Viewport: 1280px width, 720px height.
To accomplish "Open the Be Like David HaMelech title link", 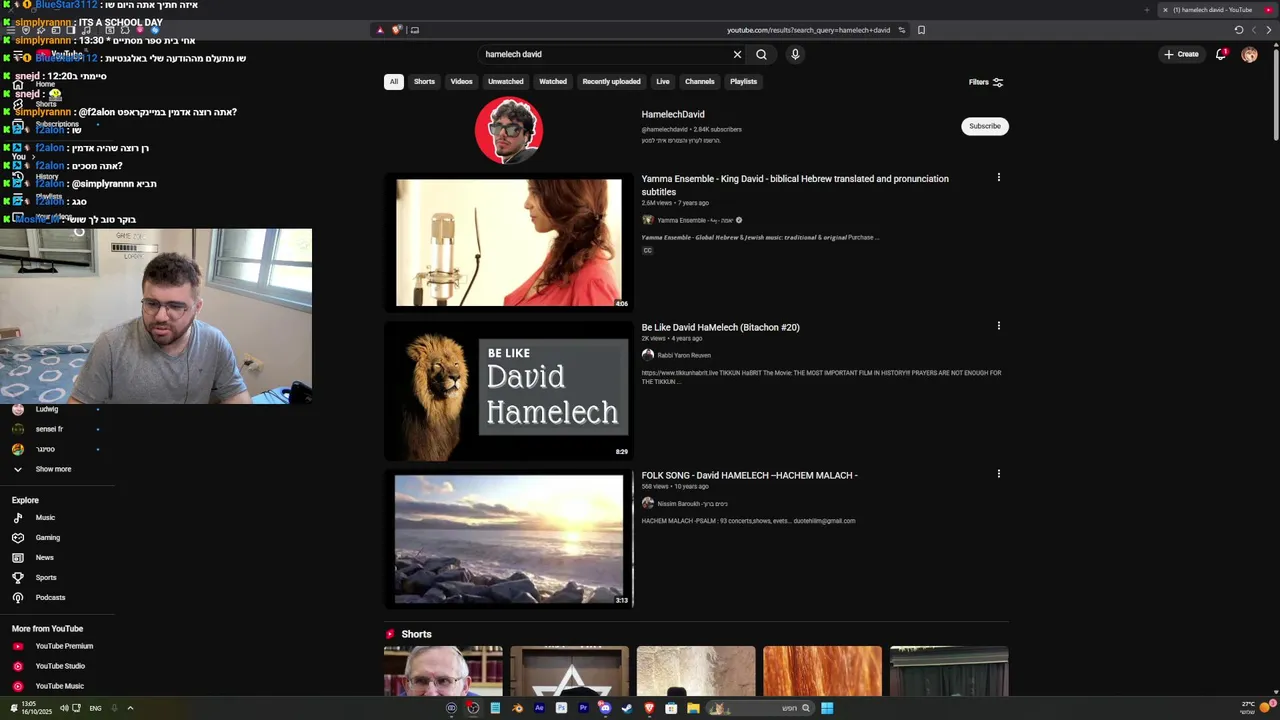I will click(x=721, y=327).
